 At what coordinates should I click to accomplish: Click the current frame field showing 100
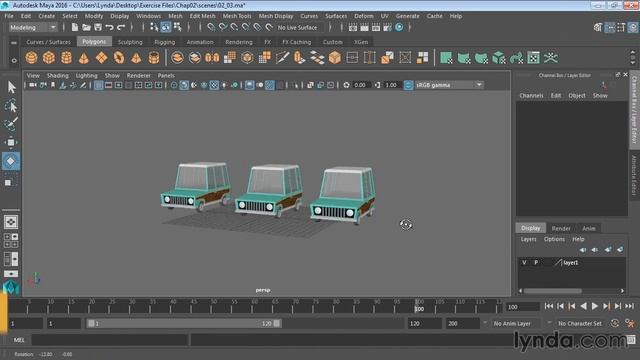coord(522,307)
